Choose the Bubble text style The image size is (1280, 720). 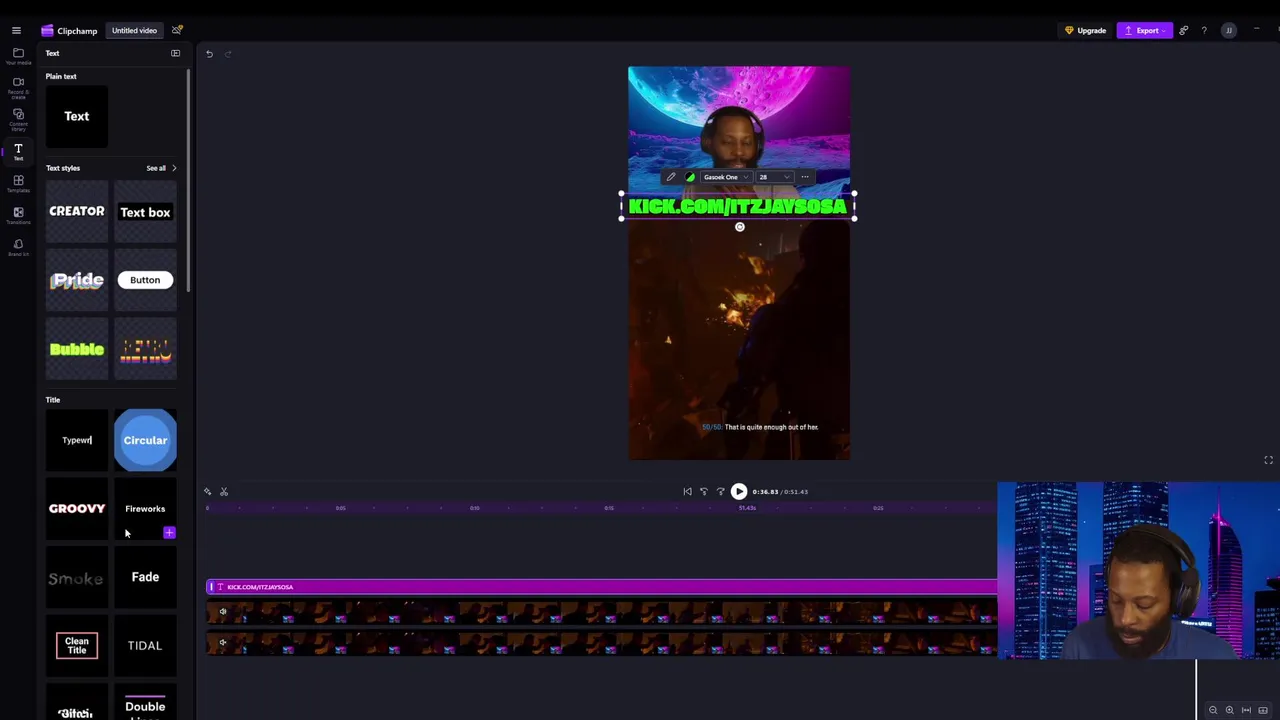pyautogui.click(x=77, y=349)
